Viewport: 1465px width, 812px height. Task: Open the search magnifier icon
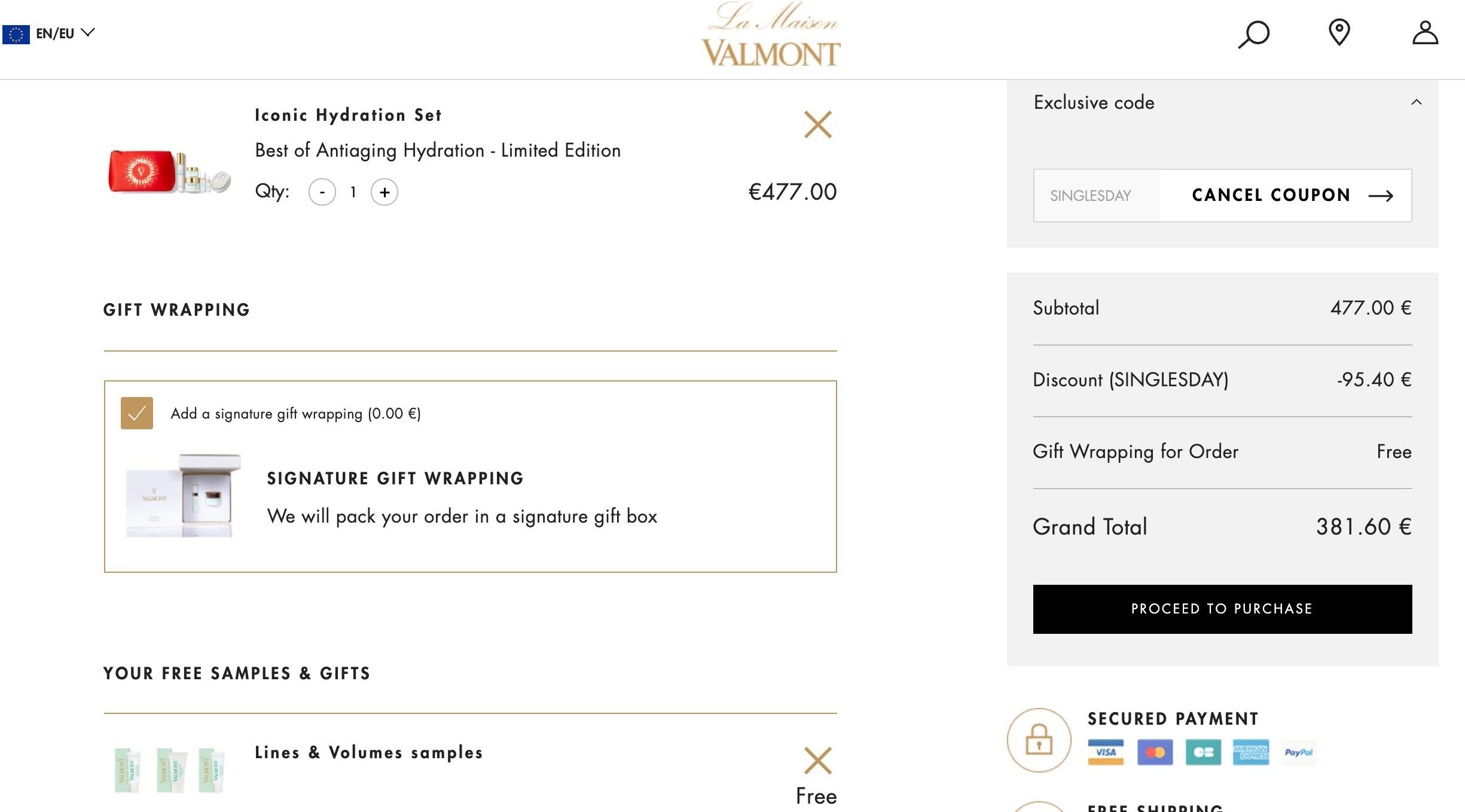point(1253,34)
